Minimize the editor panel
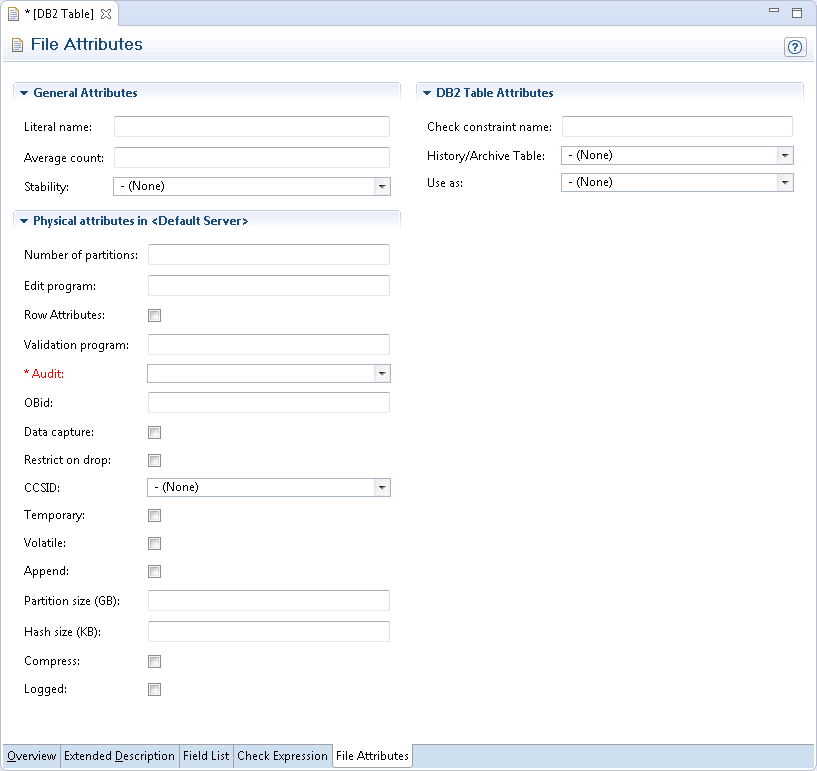The image size is (817, 771). pyautogui.click(x=774, y=13)
